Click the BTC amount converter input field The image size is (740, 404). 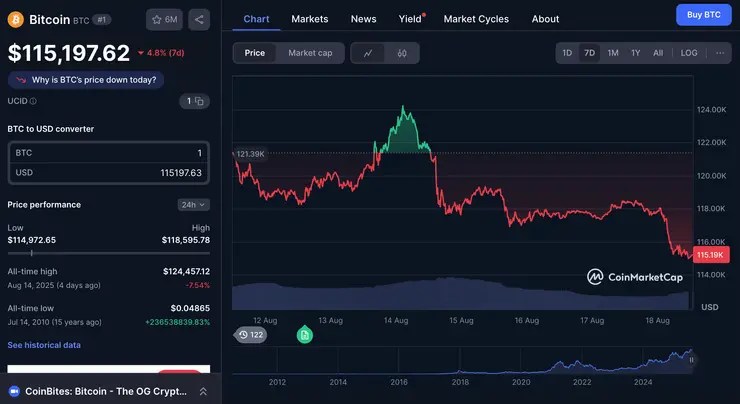pos(108,153)
